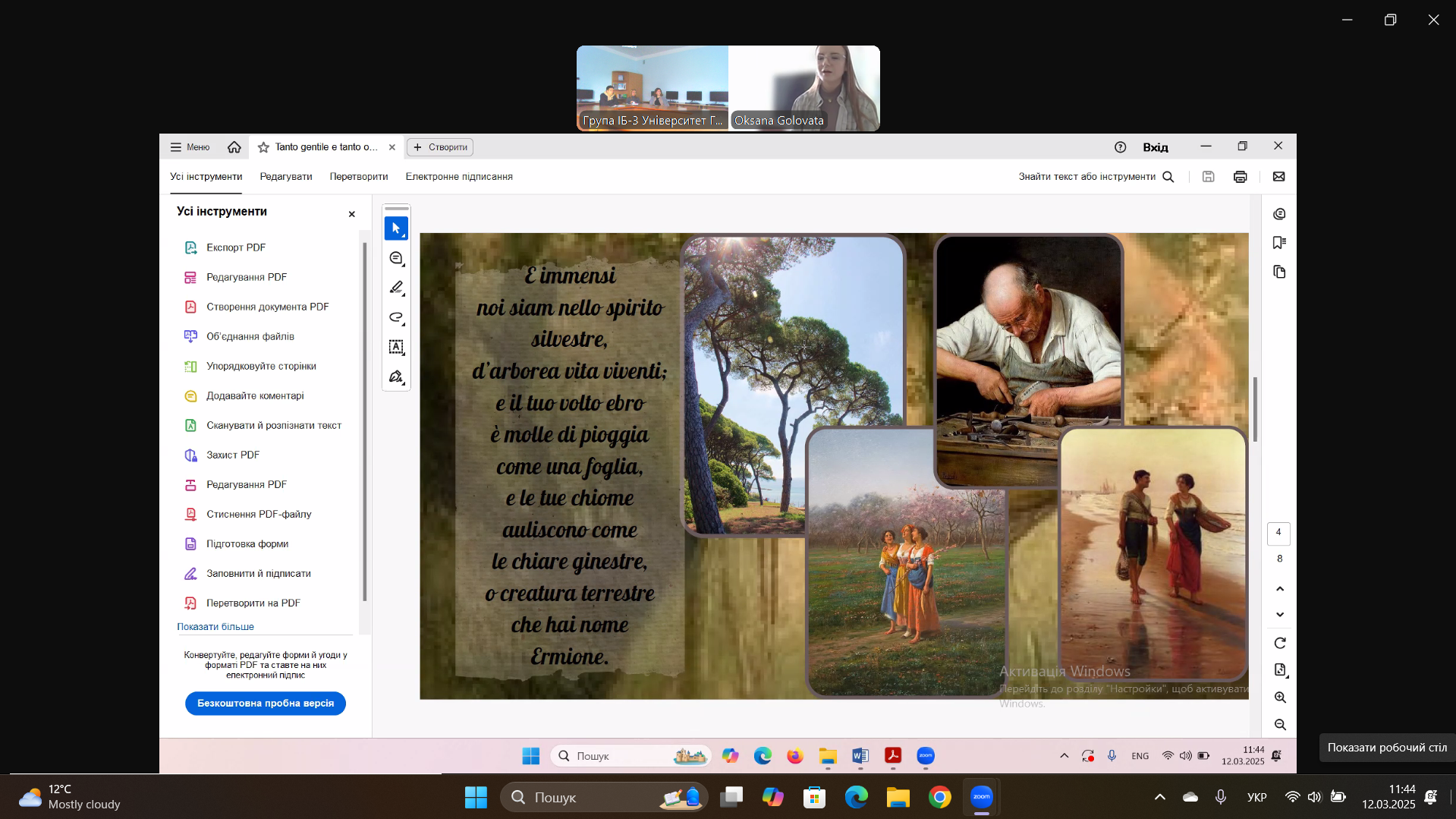Click the document vertical scrollbar
Viewport: 1456px width, 819px height.
tap(1255, 410)
